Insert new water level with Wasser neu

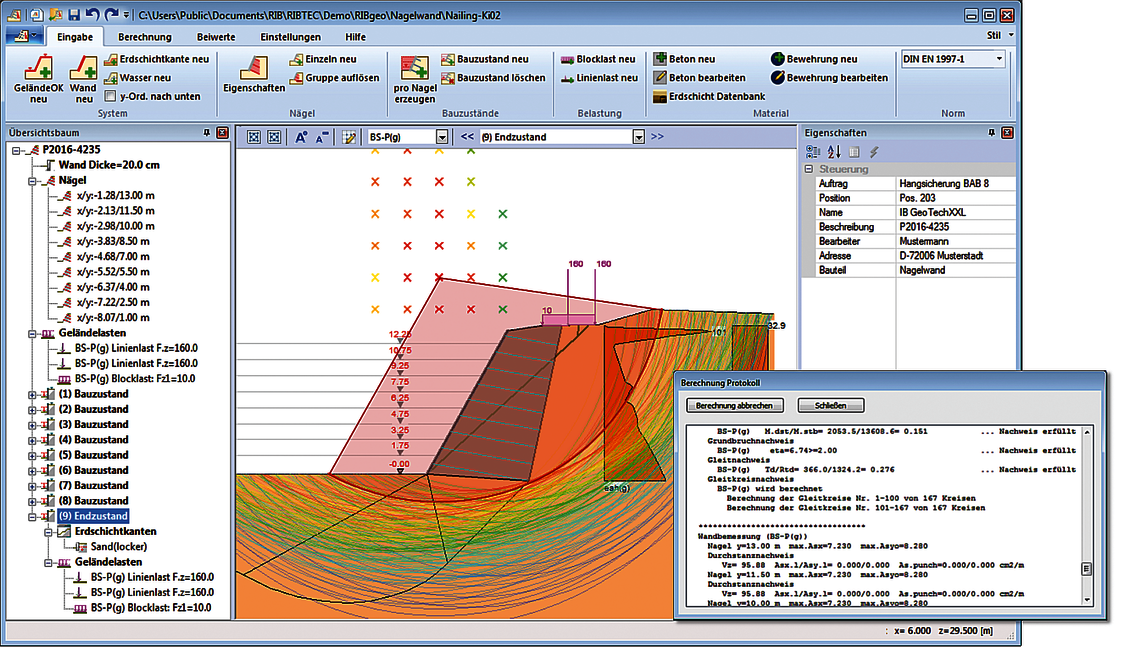click(x=138, y=78)
